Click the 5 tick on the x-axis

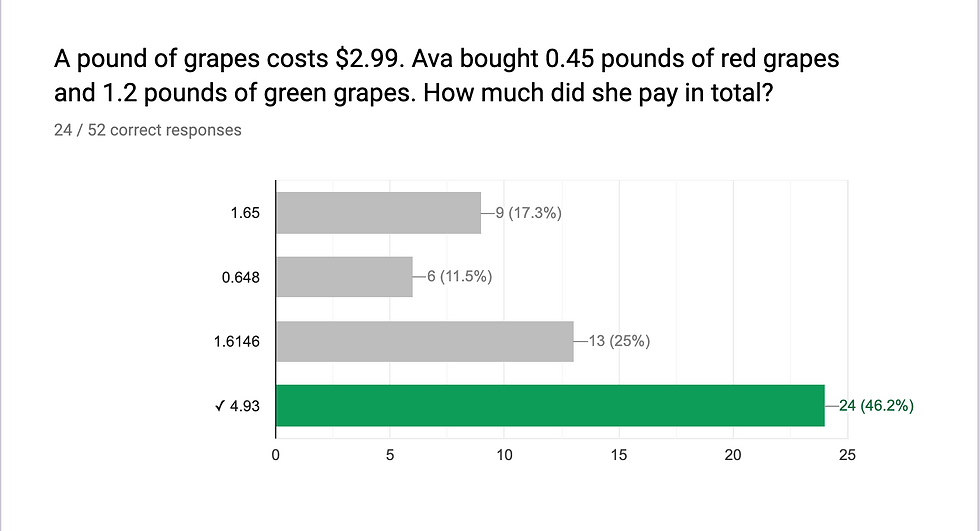390,453
